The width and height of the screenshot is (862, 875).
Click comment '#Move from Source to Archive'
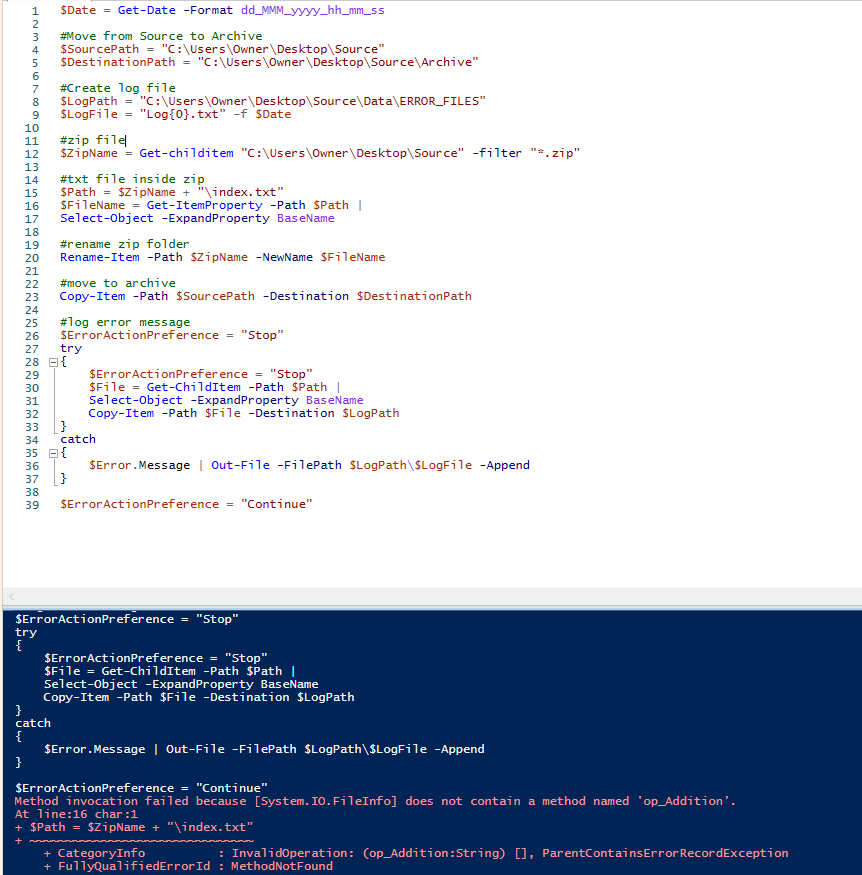(161, 36)
